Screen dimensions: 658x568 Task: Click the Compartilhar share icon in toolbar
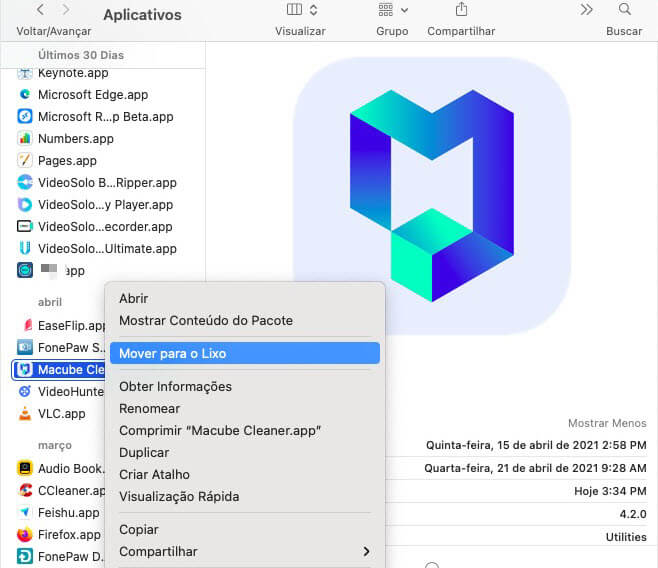[x=461, y=9]
